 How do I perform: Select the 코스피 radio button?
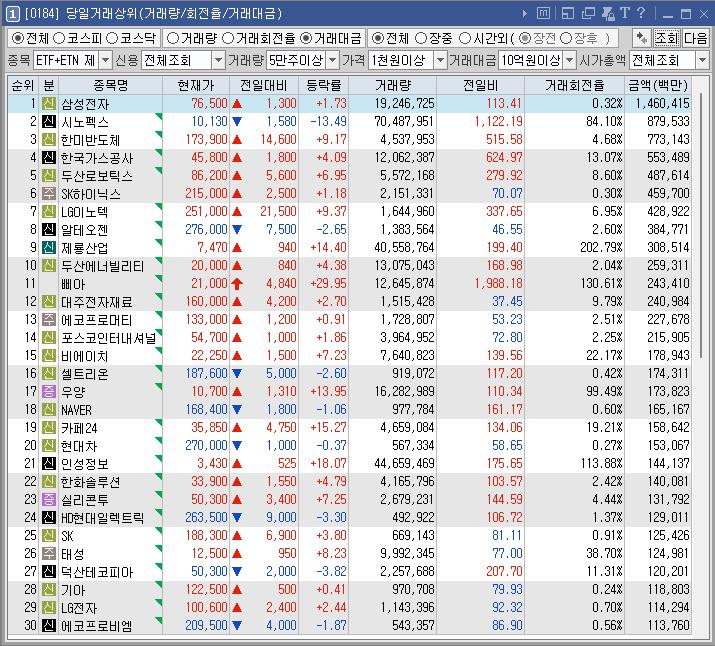[59, 38]
